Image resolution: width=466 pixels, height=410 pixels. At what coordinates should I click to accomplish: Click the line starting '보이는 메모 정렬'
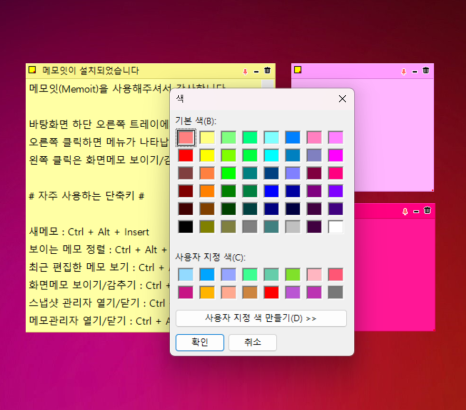tap(99, 250)
